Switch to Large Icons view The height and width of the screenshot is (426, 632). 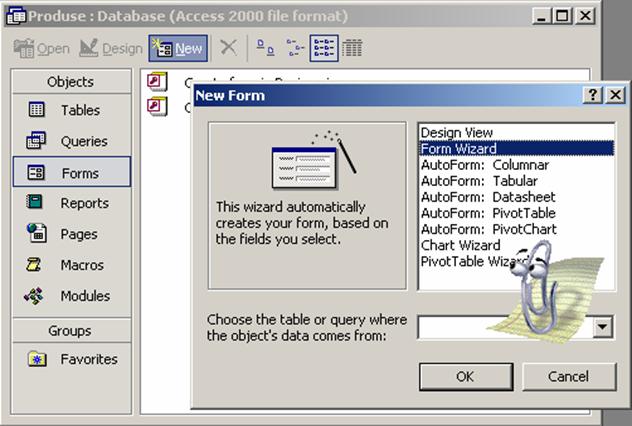(x=266, y=48)
